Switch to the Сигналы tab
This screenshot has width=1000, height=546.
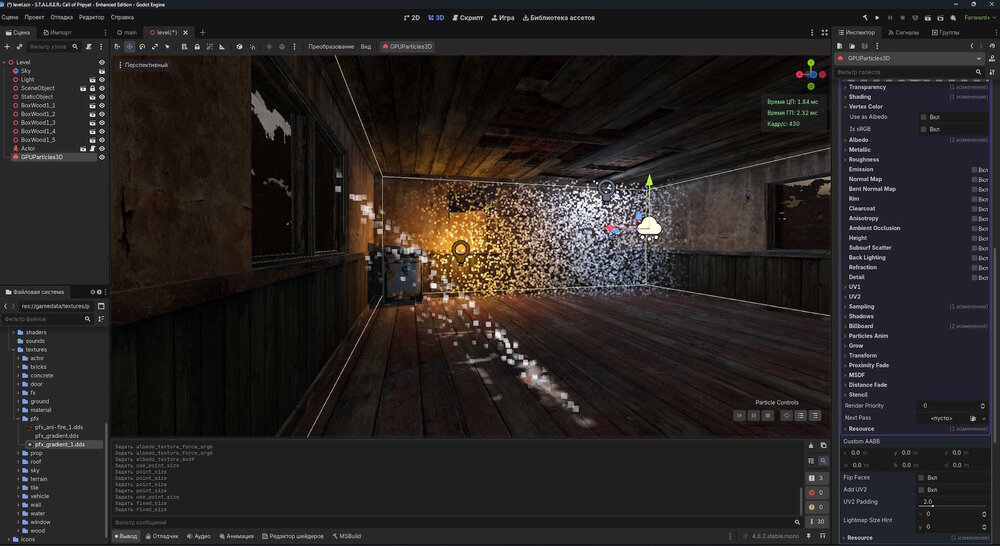[903, 33]
